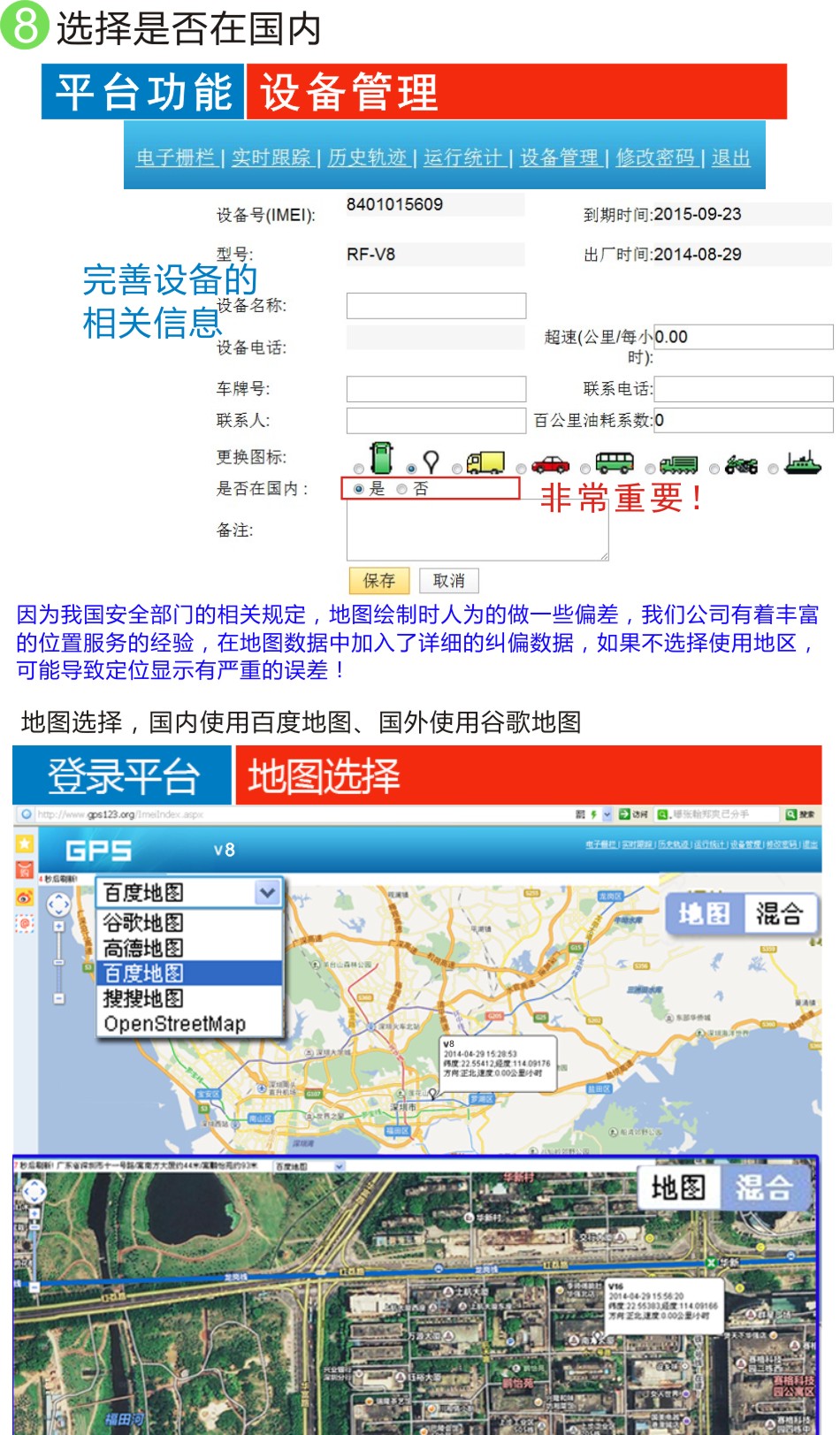Select '是' for 是否在国内

(x=358, y=489)
